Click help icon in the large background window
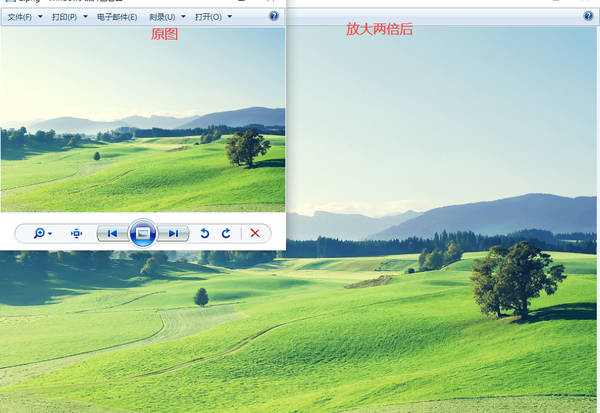This screenshot has width=600, height=413. [588, 17]
